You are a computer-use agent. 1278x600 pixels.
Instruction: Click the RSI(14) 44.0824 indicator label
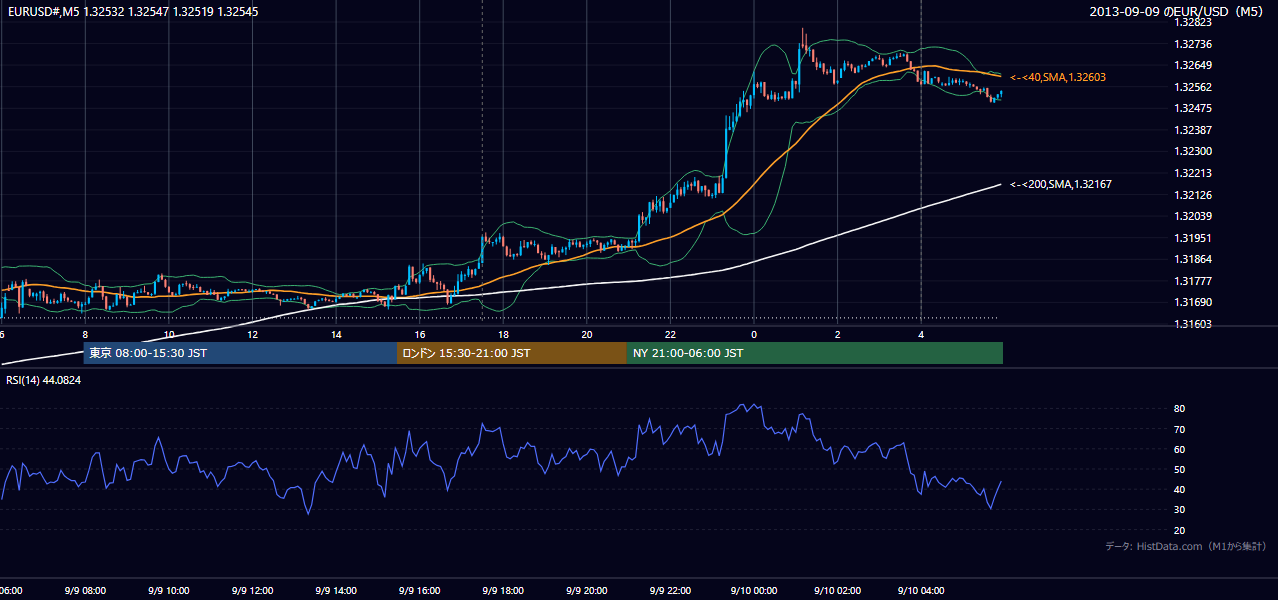tap(43, 380)
